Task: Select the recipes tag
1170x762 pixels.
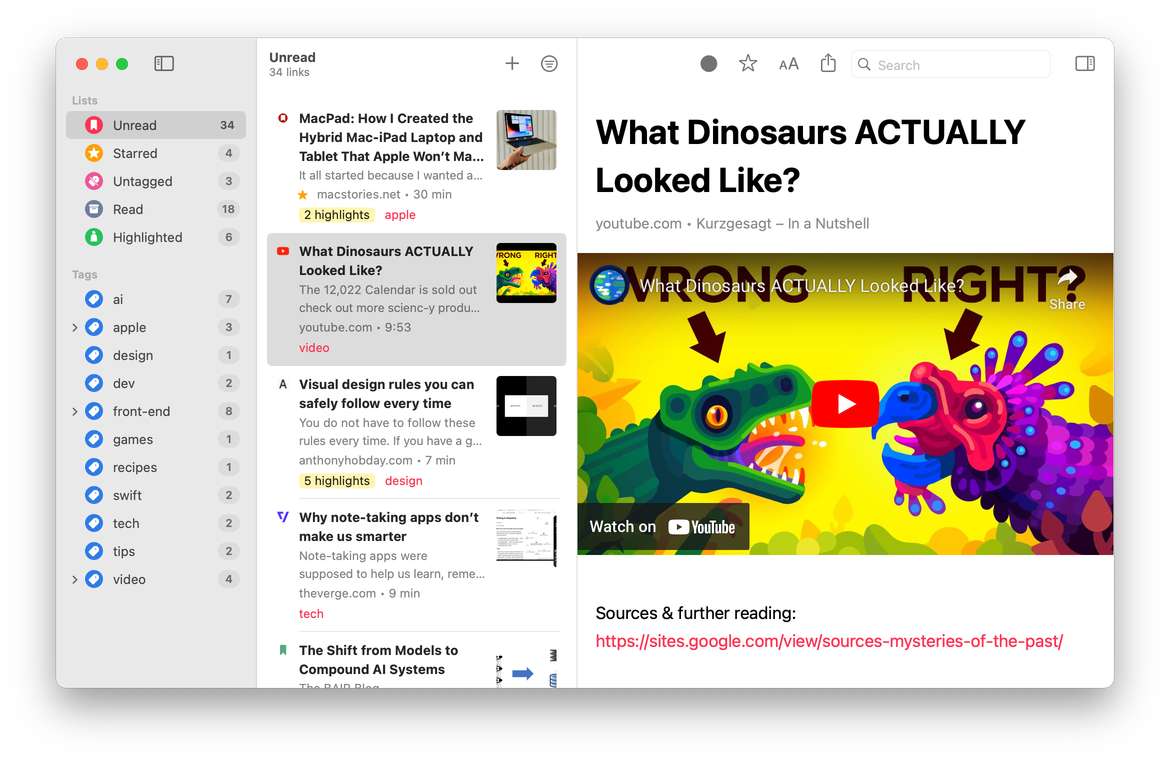Action: pyautogui.click(x=156, y=467)
